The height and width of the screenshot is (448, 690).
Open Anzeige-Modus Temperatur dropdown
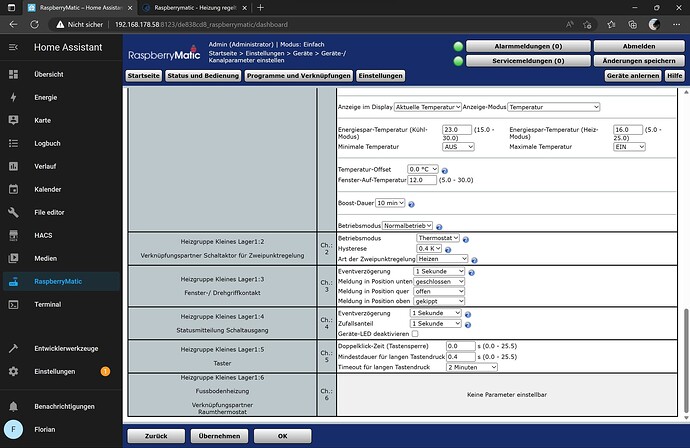(554, 107)
